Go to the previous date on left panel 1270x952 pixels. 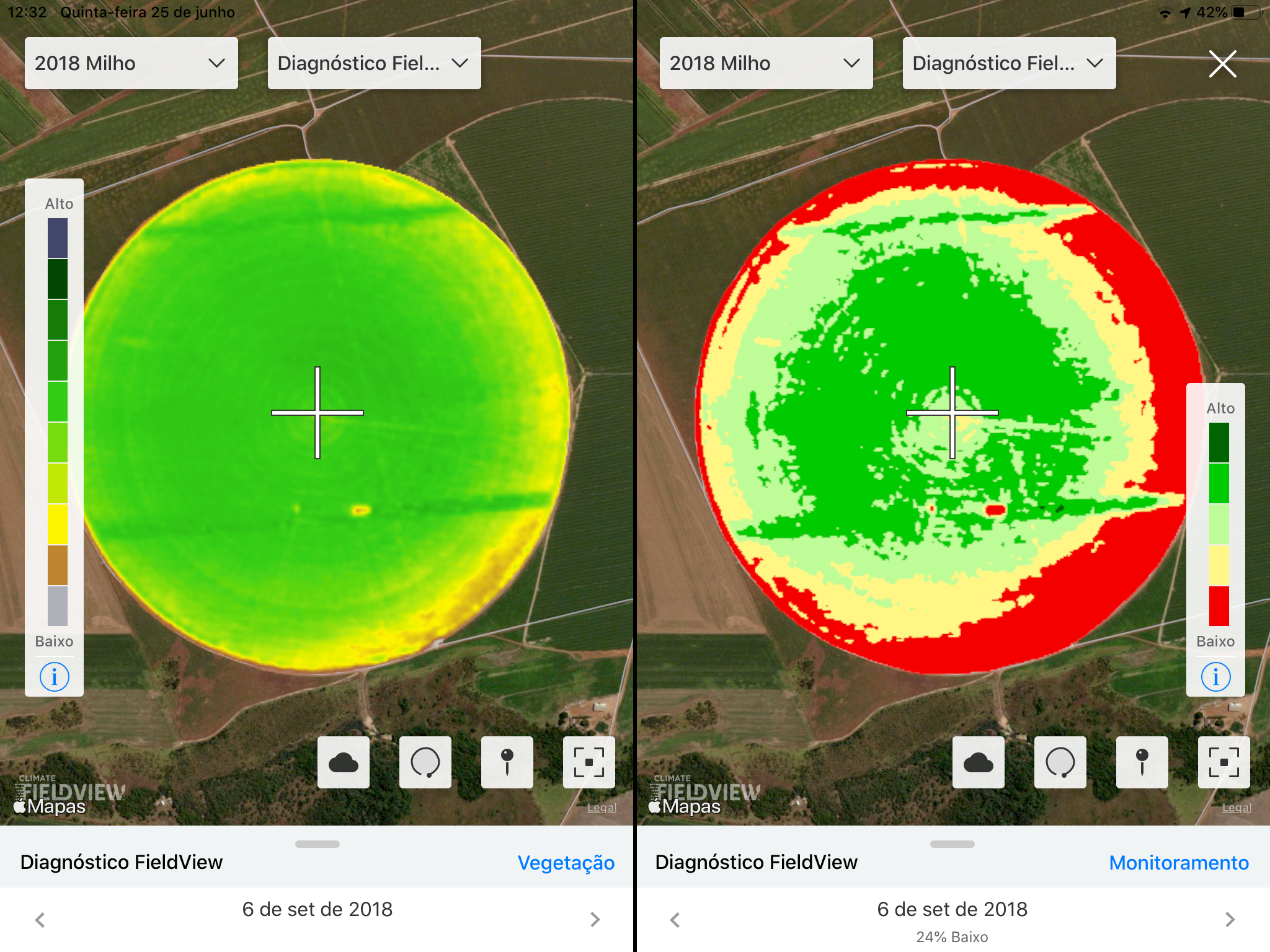[40, 920]
